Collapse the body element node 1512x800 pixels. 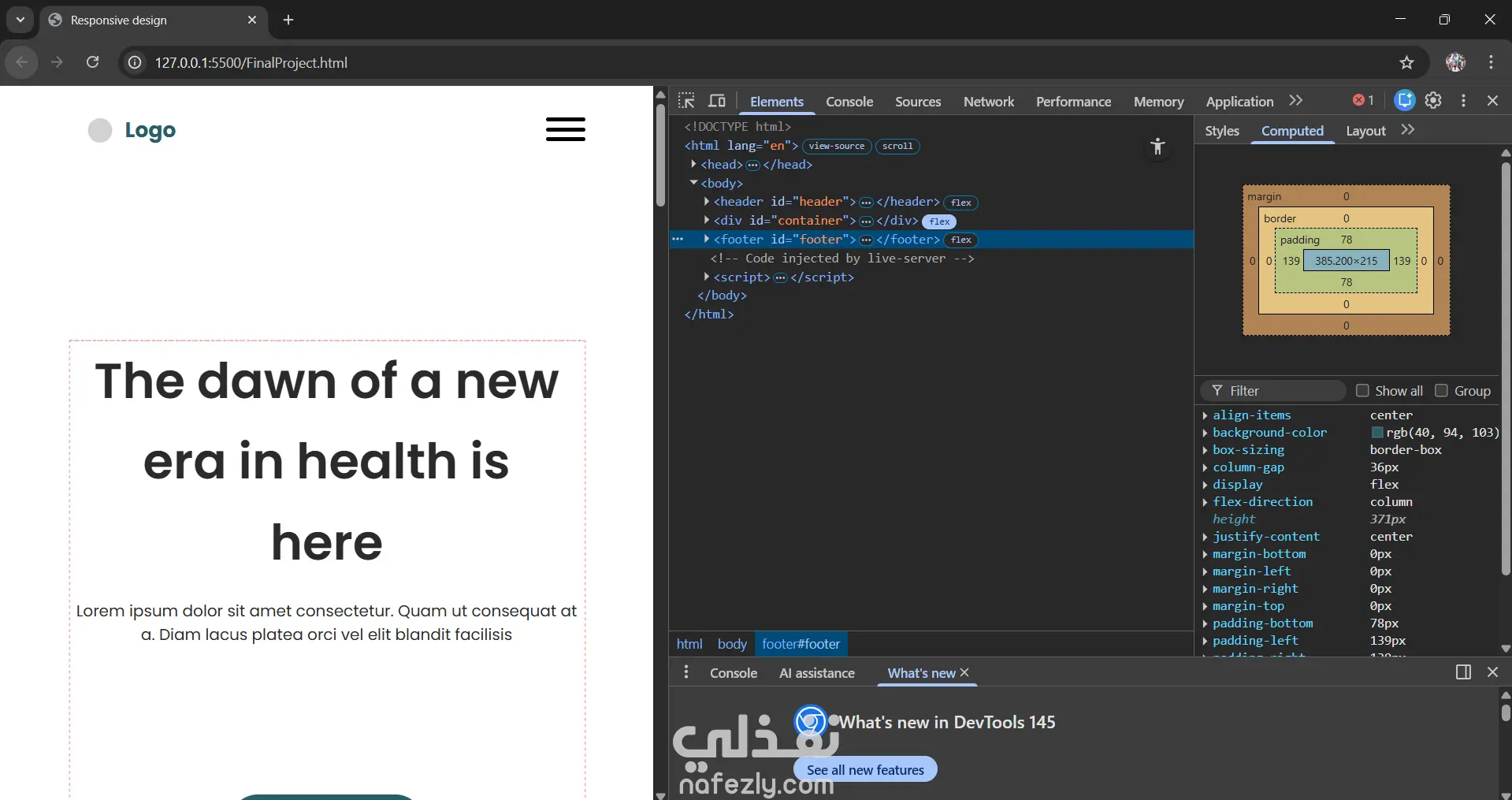(693, 183)
